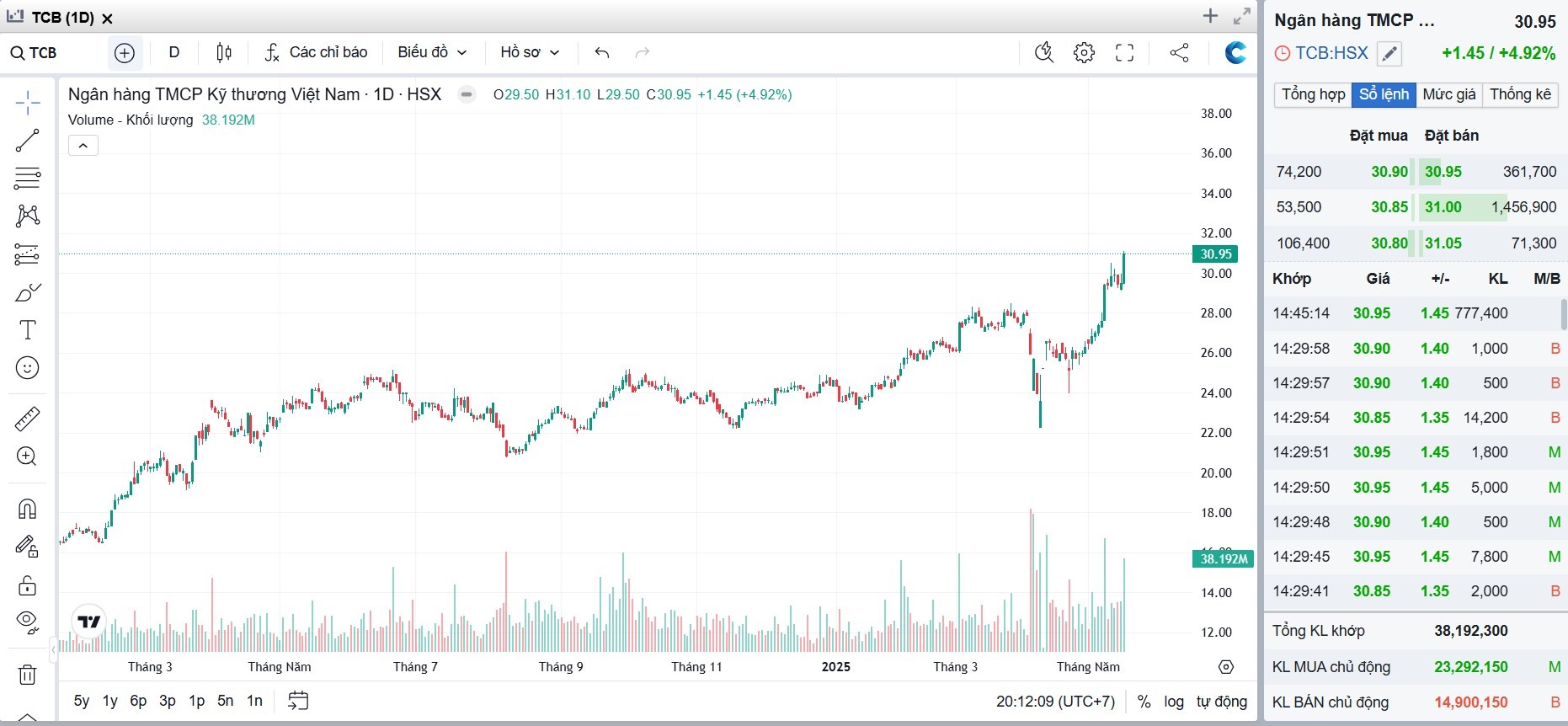Select the pattern drawing tool
This screenshot has height=726, width=1568.
coord(27,216)
